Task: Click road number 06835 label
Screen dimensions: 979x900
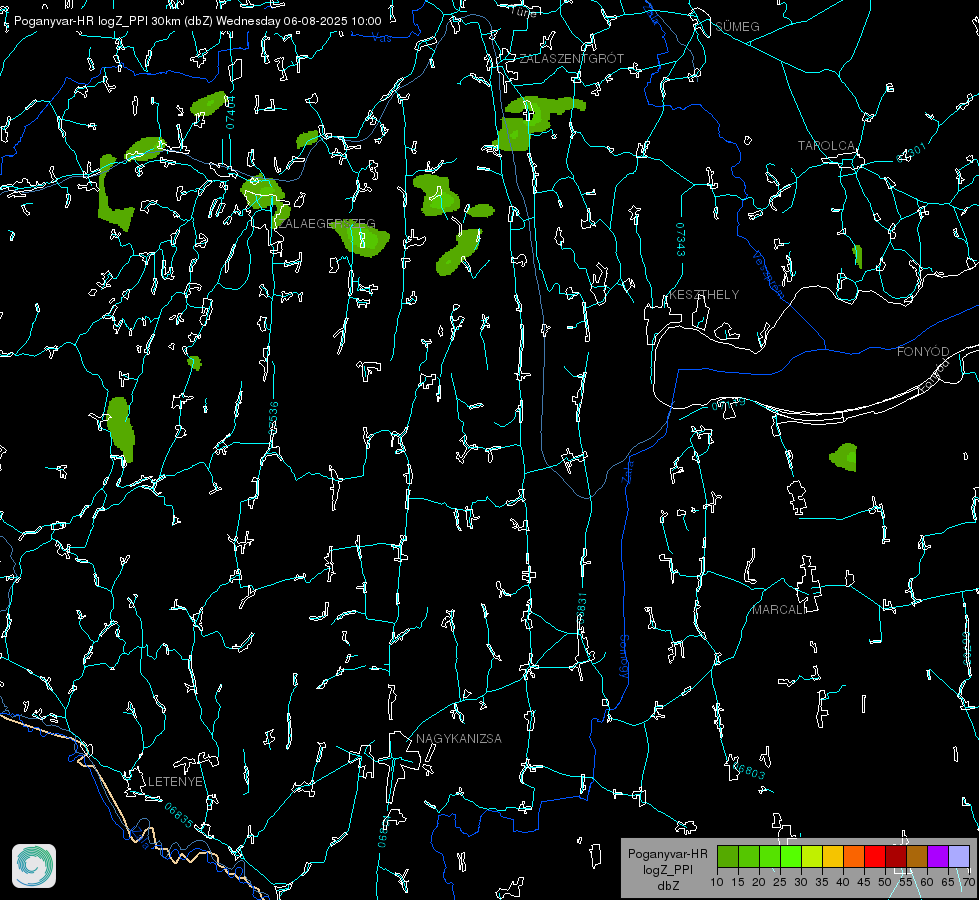Action: click(x=179, y=816)
